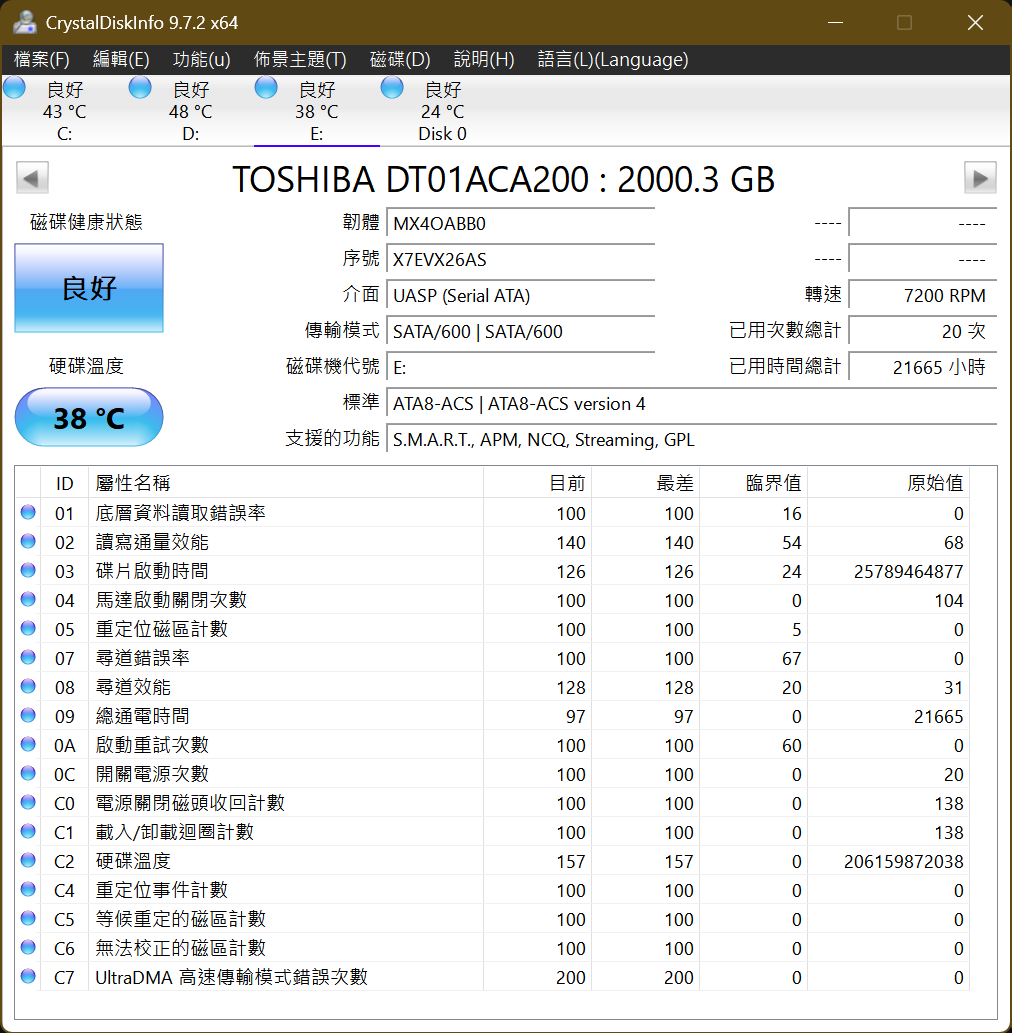
Task: Click the 屬性名稱 column header
Action: pos(286,483)
